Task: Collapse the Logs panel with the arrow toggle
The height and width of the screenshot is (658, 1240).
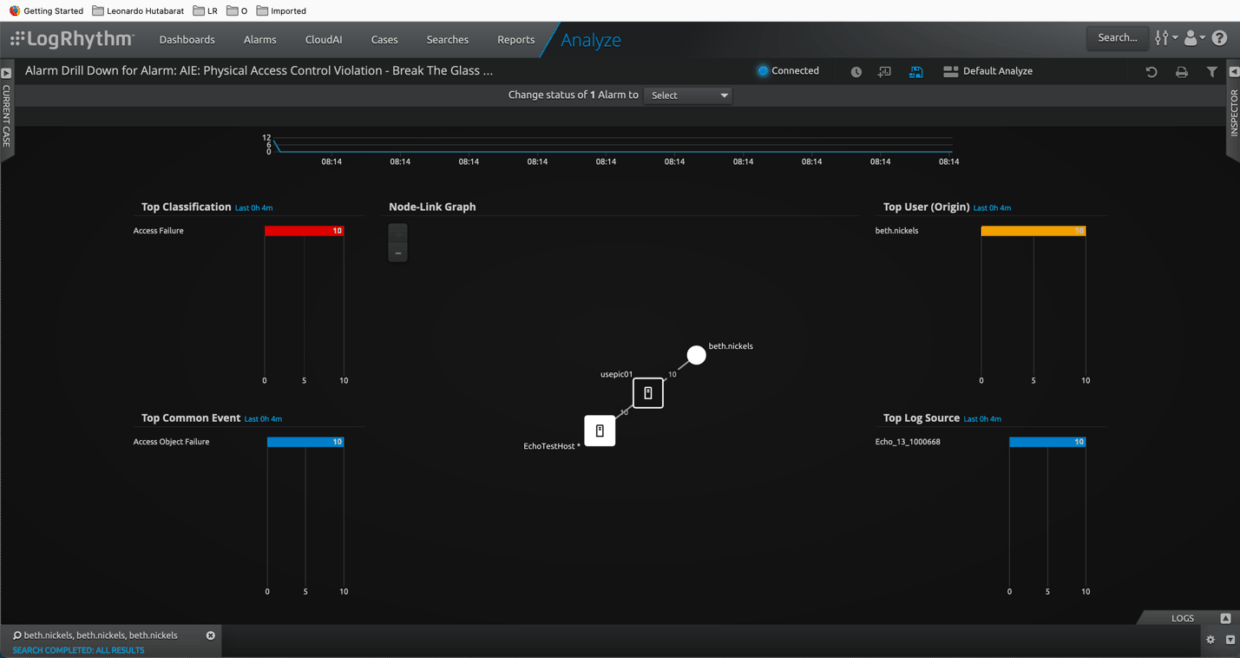Action: [x=1225, y=618]
